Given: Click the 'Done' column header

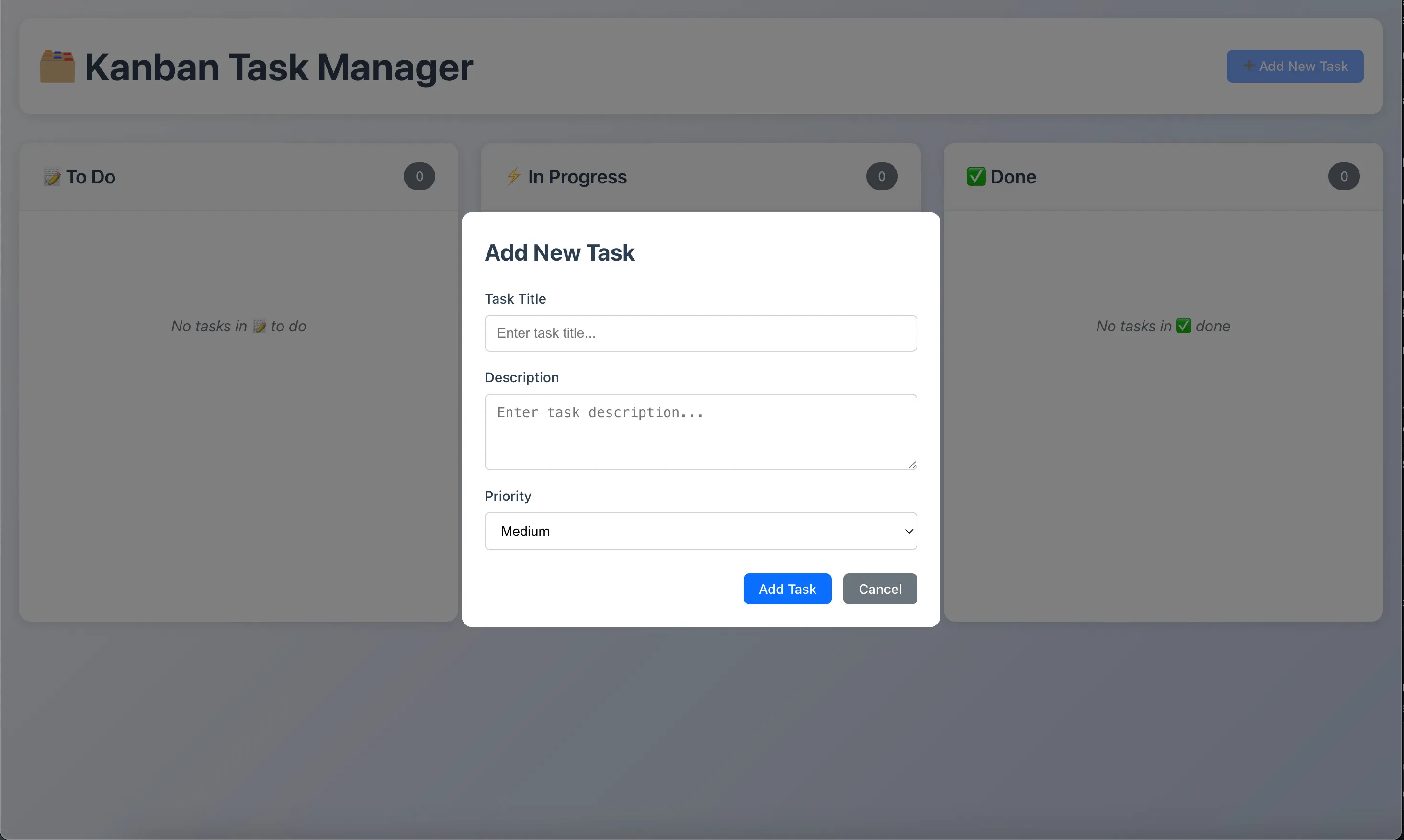Looking at the screenshot, I should (1014, 177).
